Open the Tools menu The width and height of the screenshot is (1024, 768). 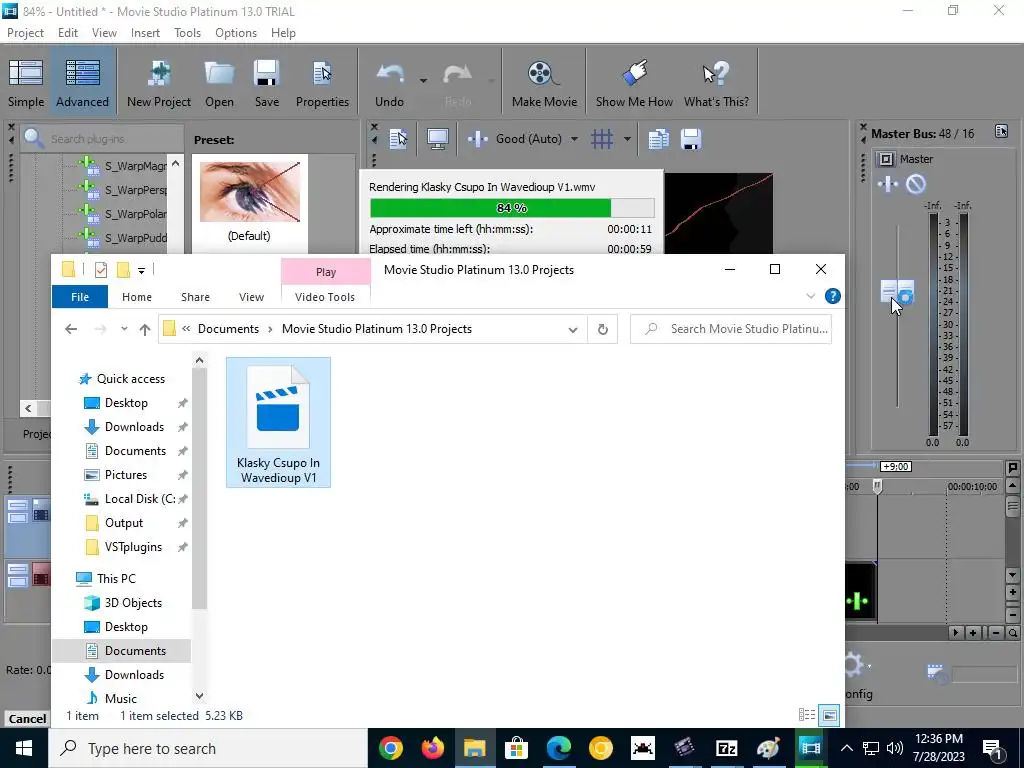187,33
